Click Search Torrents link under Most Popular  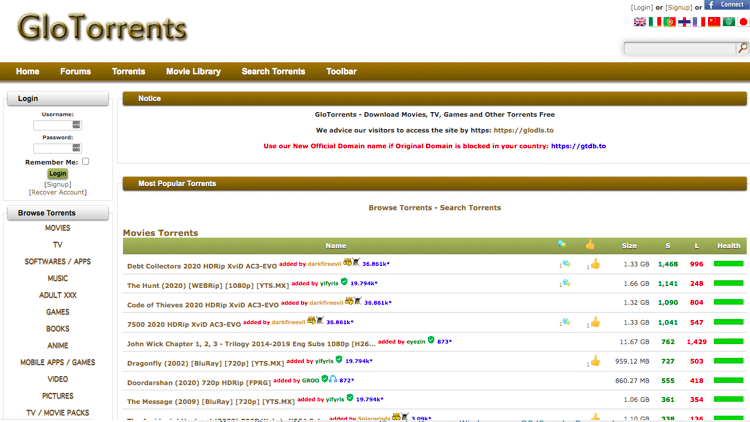470,208
